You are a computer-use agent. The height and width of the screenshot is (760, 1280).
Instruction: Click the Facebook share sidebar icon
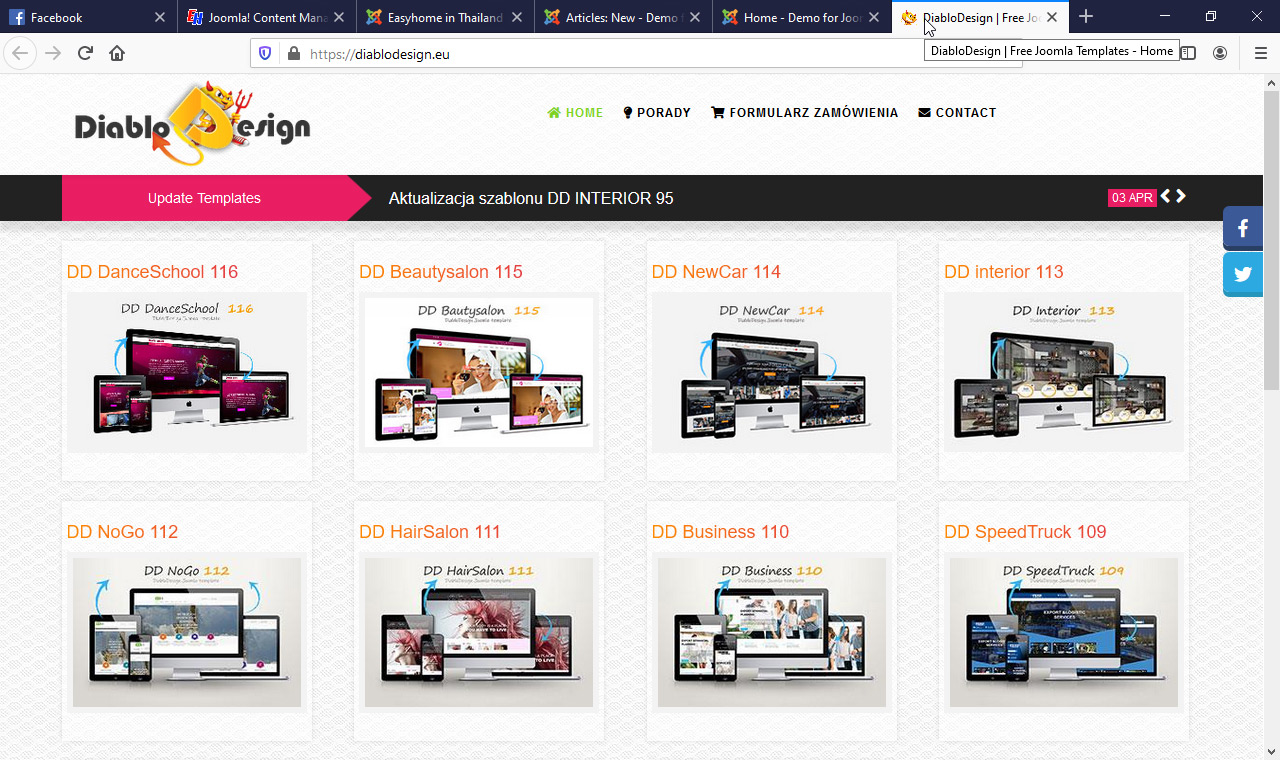(x=1243, y=228)
